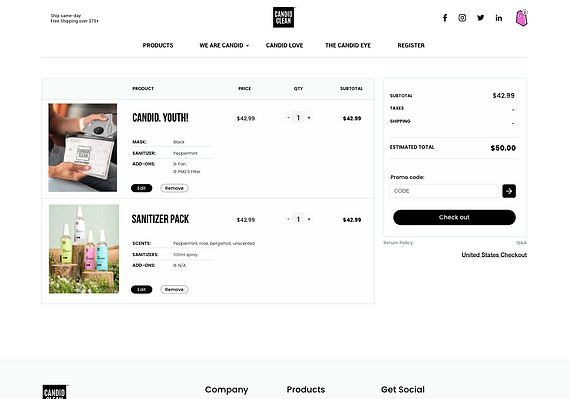
Task: Click the Candid. Youth! product title
Action: 160,118
